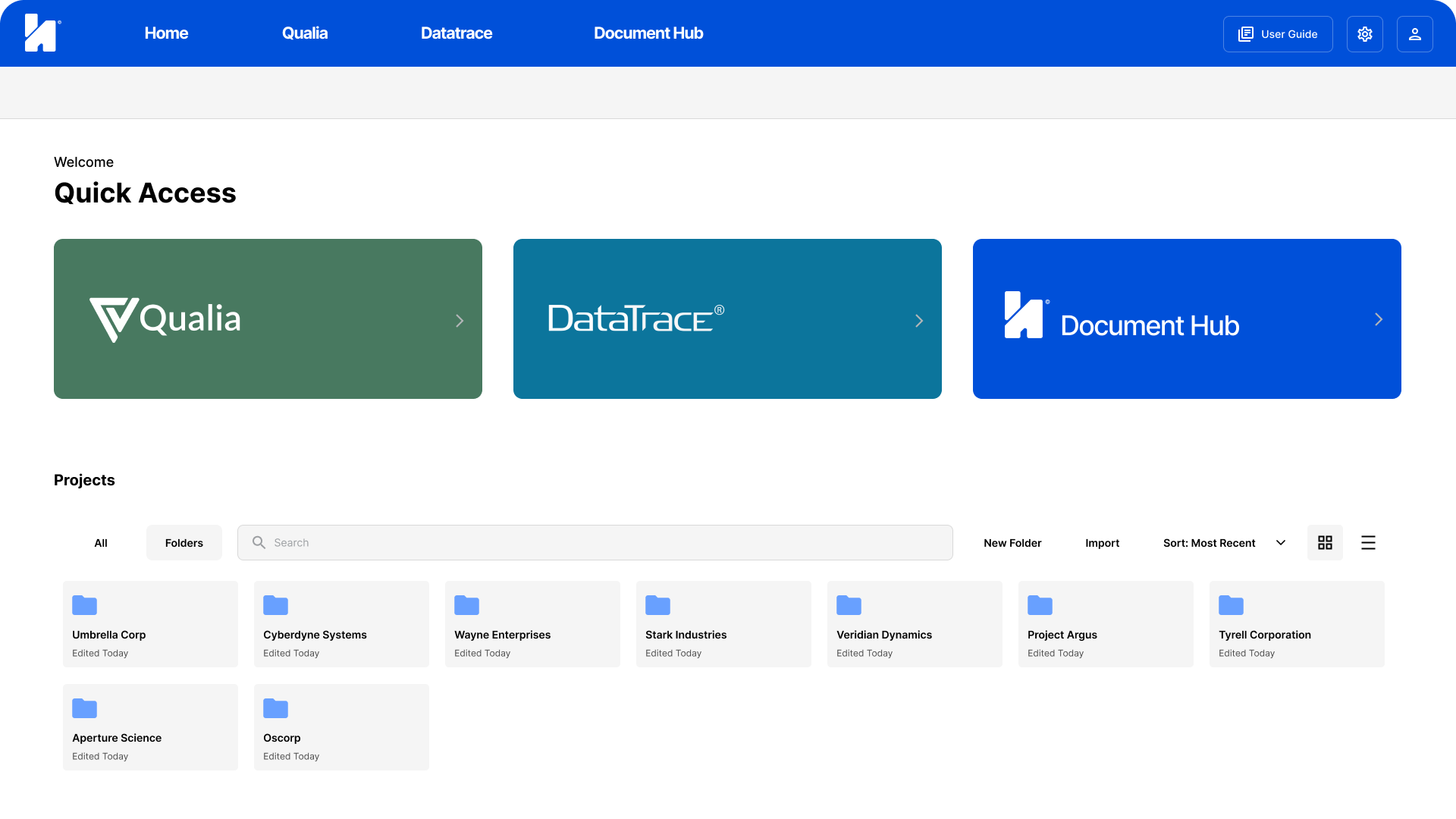Click the sort dropdown arrow
This screenshot has width=1456, height=819.
[x=1281, y=543]
